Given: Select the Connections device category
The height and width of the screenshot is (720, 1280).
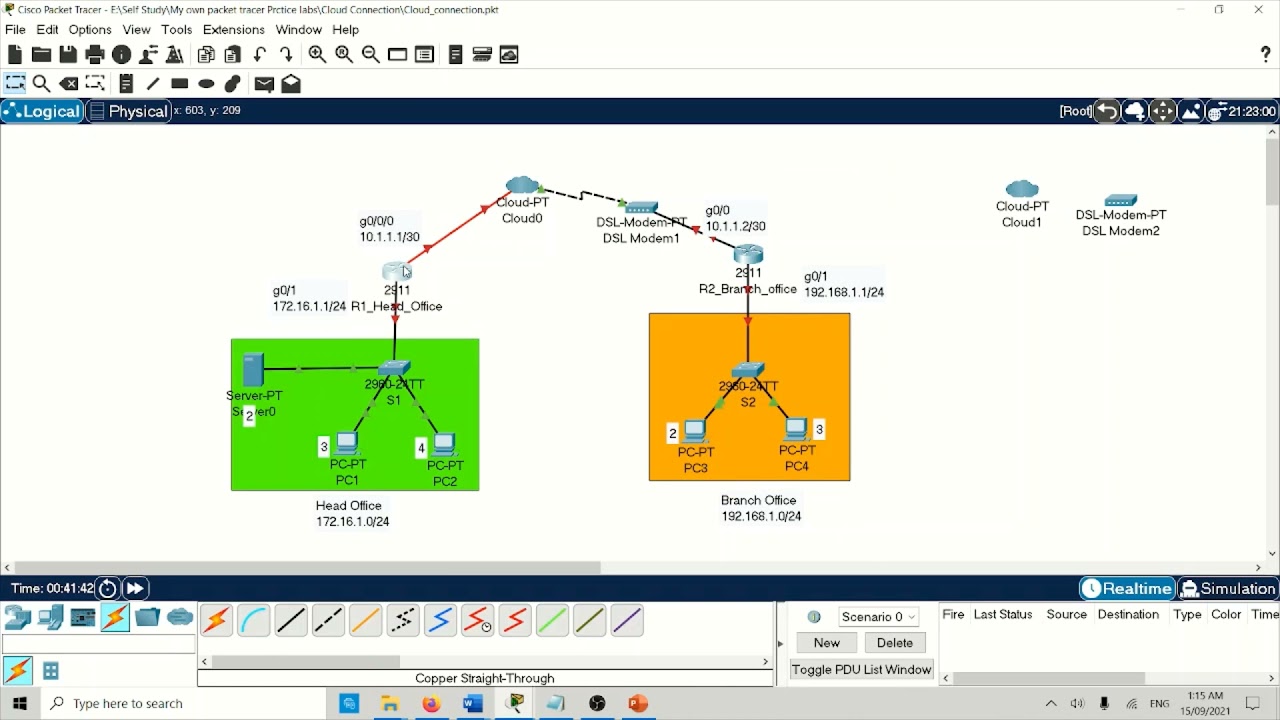Looking at the screenshot, I should (x=115, y=618).
